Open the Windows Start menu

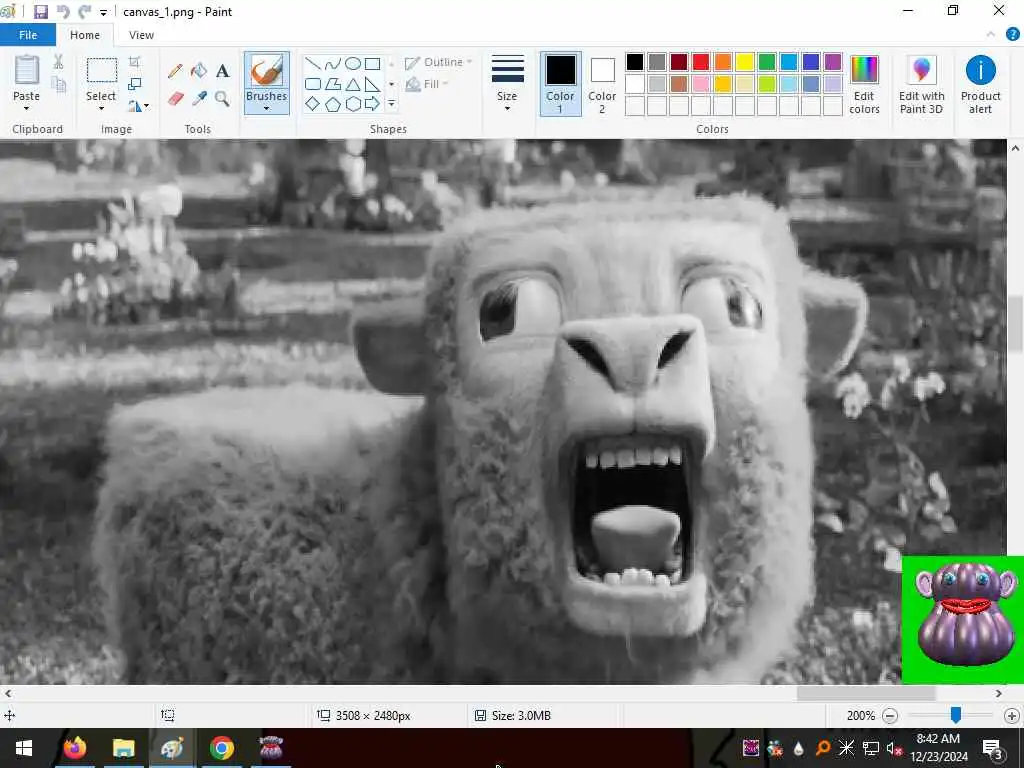[24, 748]
